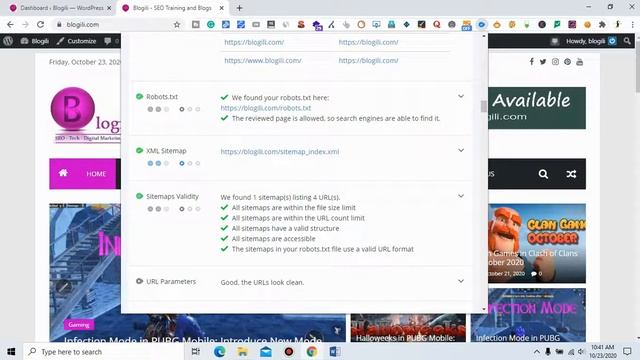Open Task View in the taskbar
Screen dimensions: 640x360
[x=196, y=351]
